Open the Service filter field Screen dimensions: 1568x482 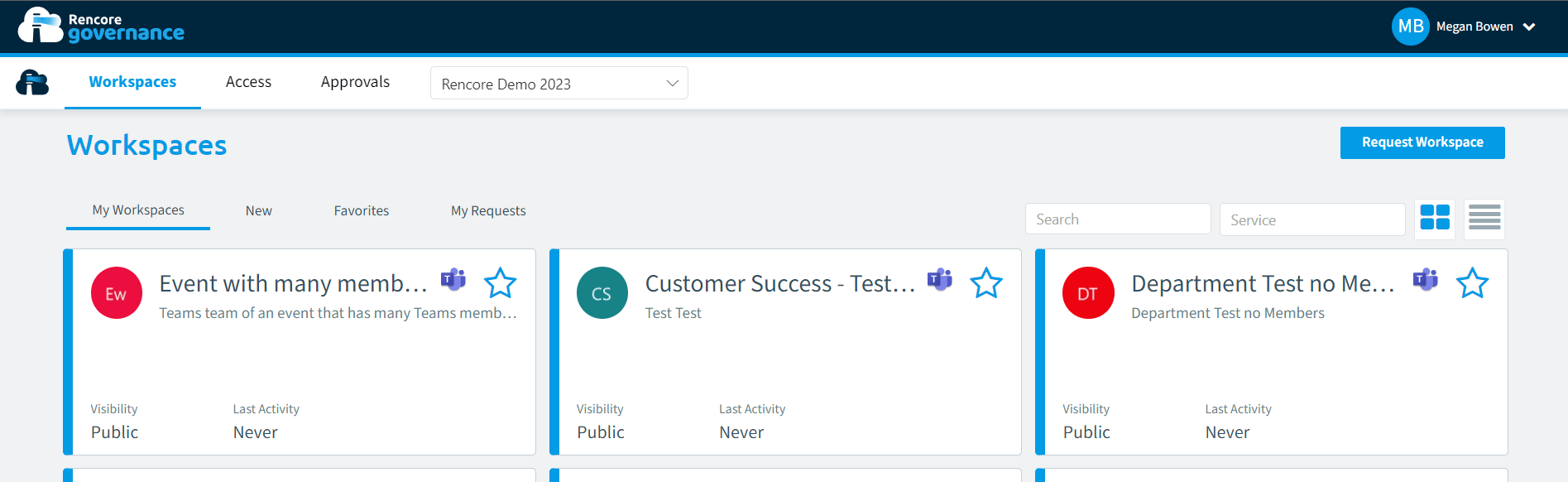pyautogui.click(x=1312, y=219)
